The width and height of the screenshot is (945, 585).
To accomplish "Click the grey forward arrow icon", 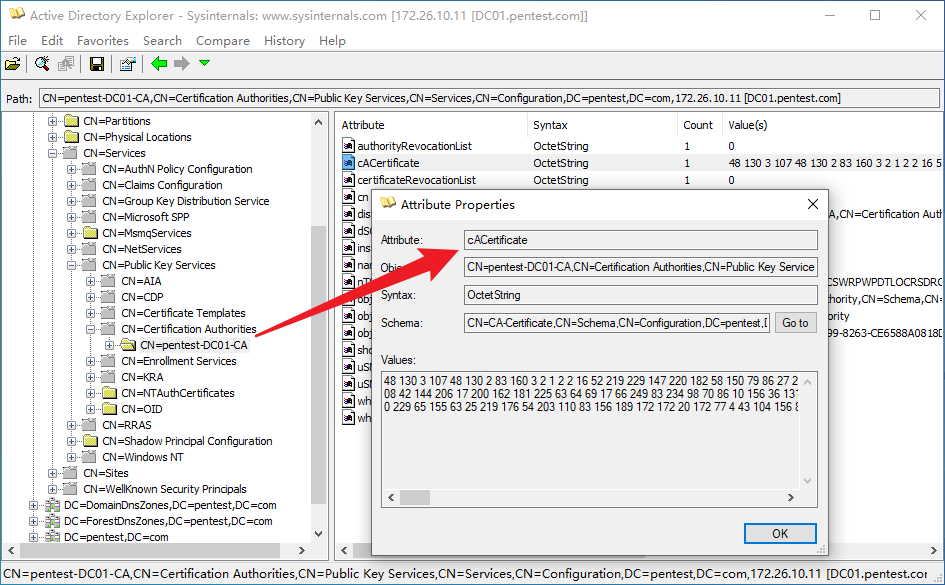I will click(181, 63).
